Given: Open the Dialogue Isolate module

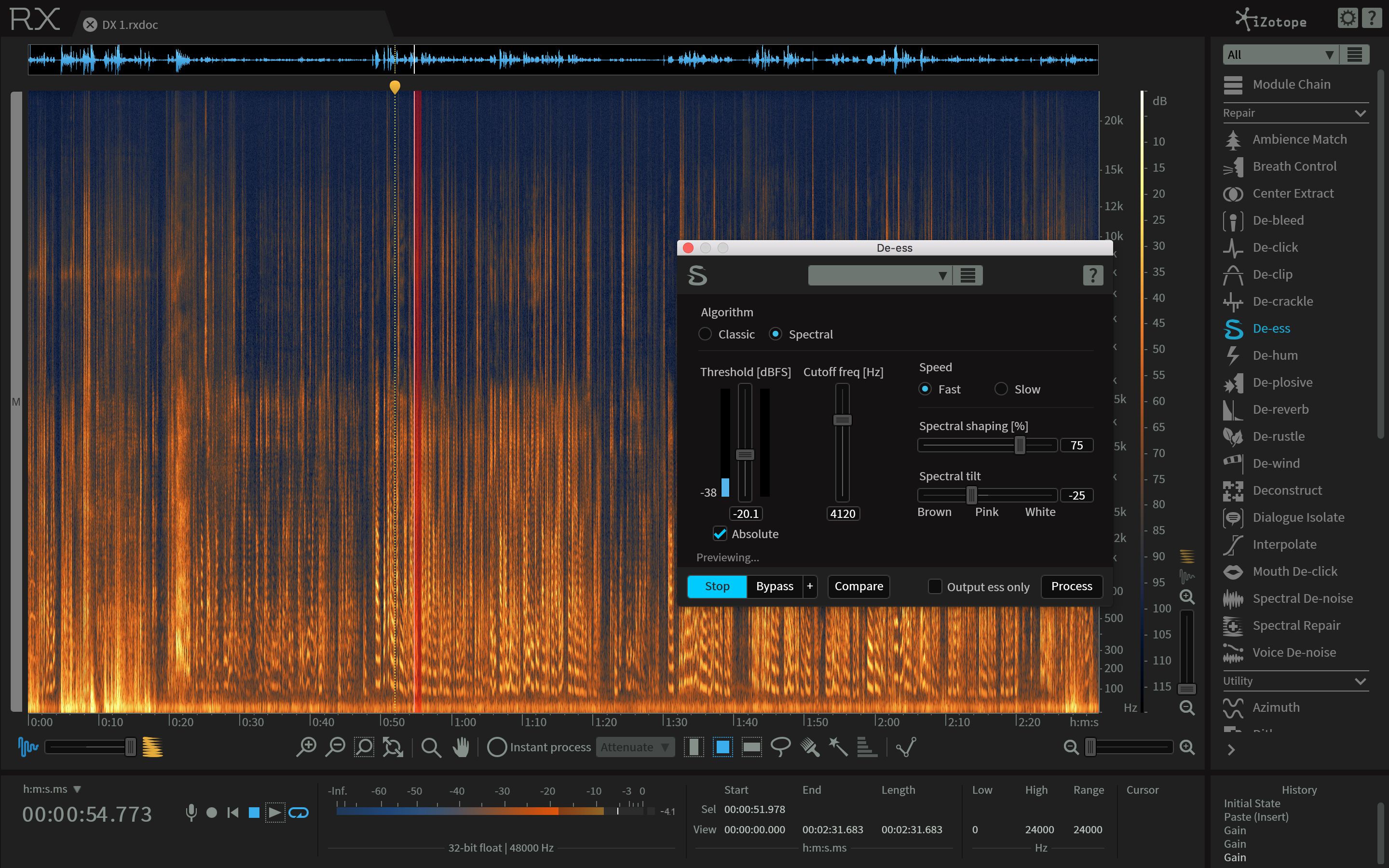Looking at the screenshot, I should pyautogui.click(x=1298, y=517).
